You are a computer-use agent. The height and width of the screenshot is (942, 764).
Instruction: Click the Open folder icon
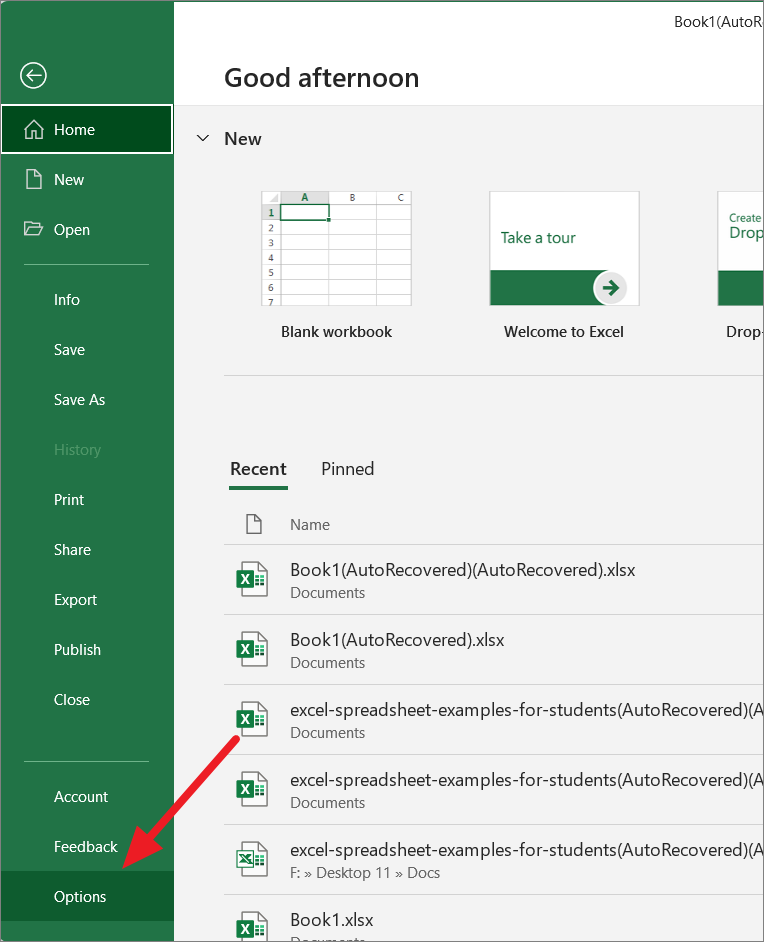tap(33, 229)
